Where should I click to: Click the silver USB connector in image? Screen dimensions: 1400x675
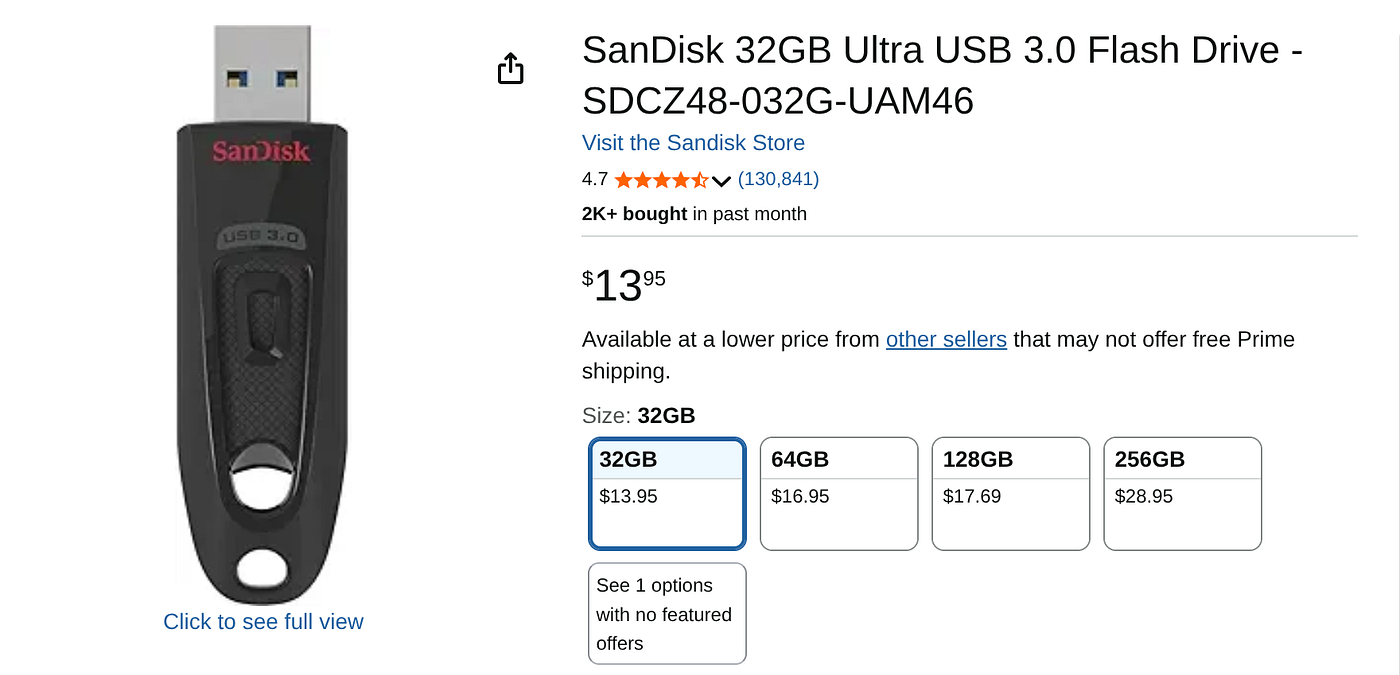tap(263, 76)
